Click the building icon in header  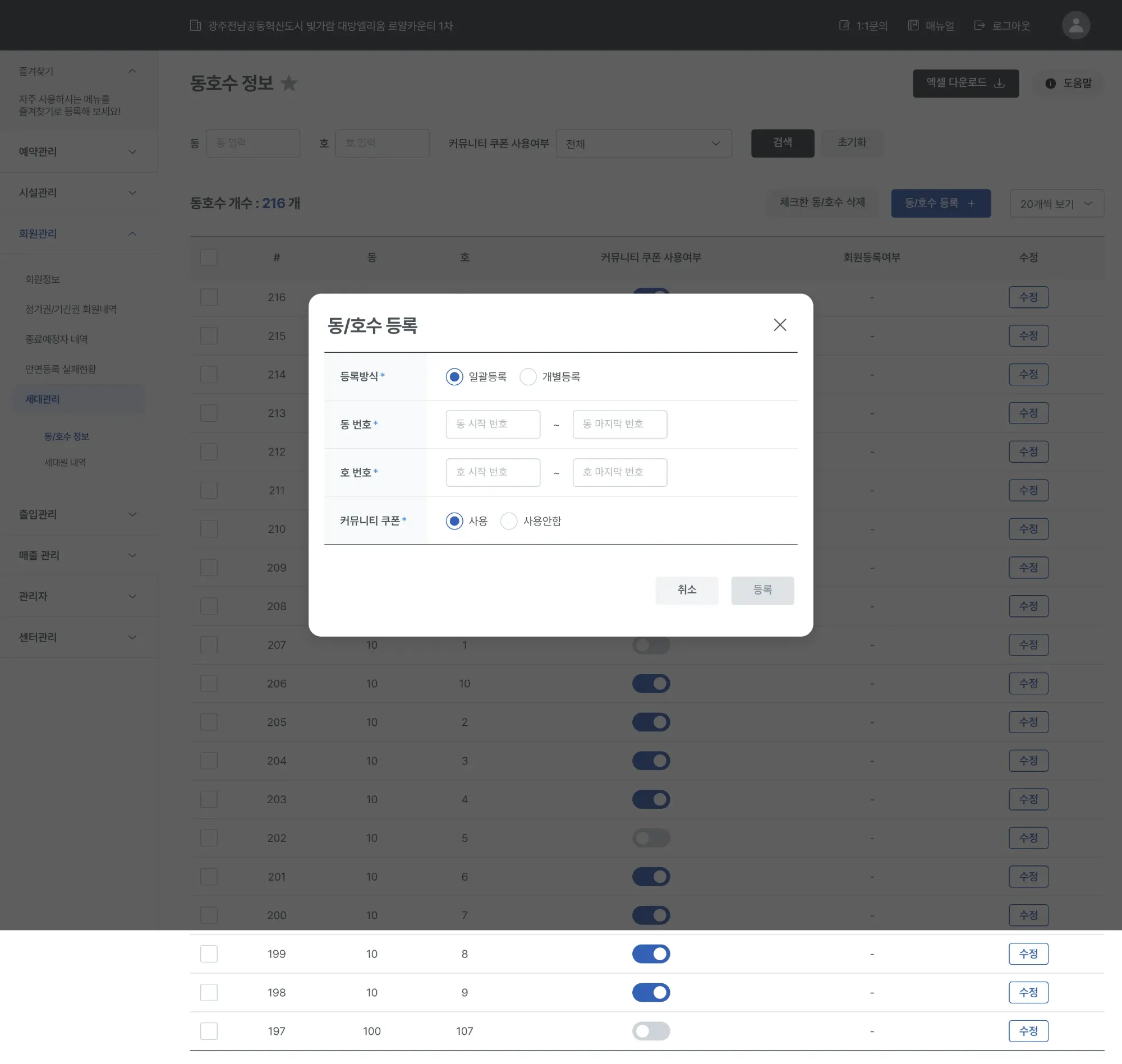196,26
